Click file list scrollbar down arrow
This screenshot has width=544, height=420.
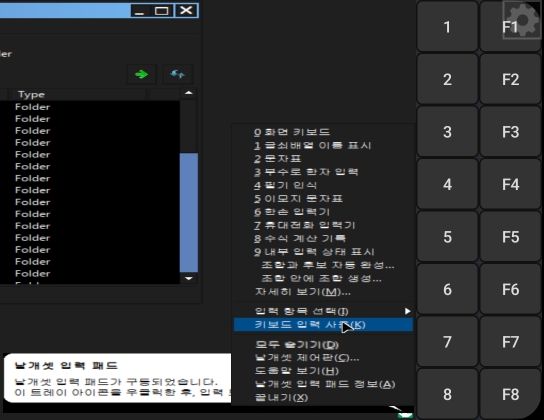[189, 278]
